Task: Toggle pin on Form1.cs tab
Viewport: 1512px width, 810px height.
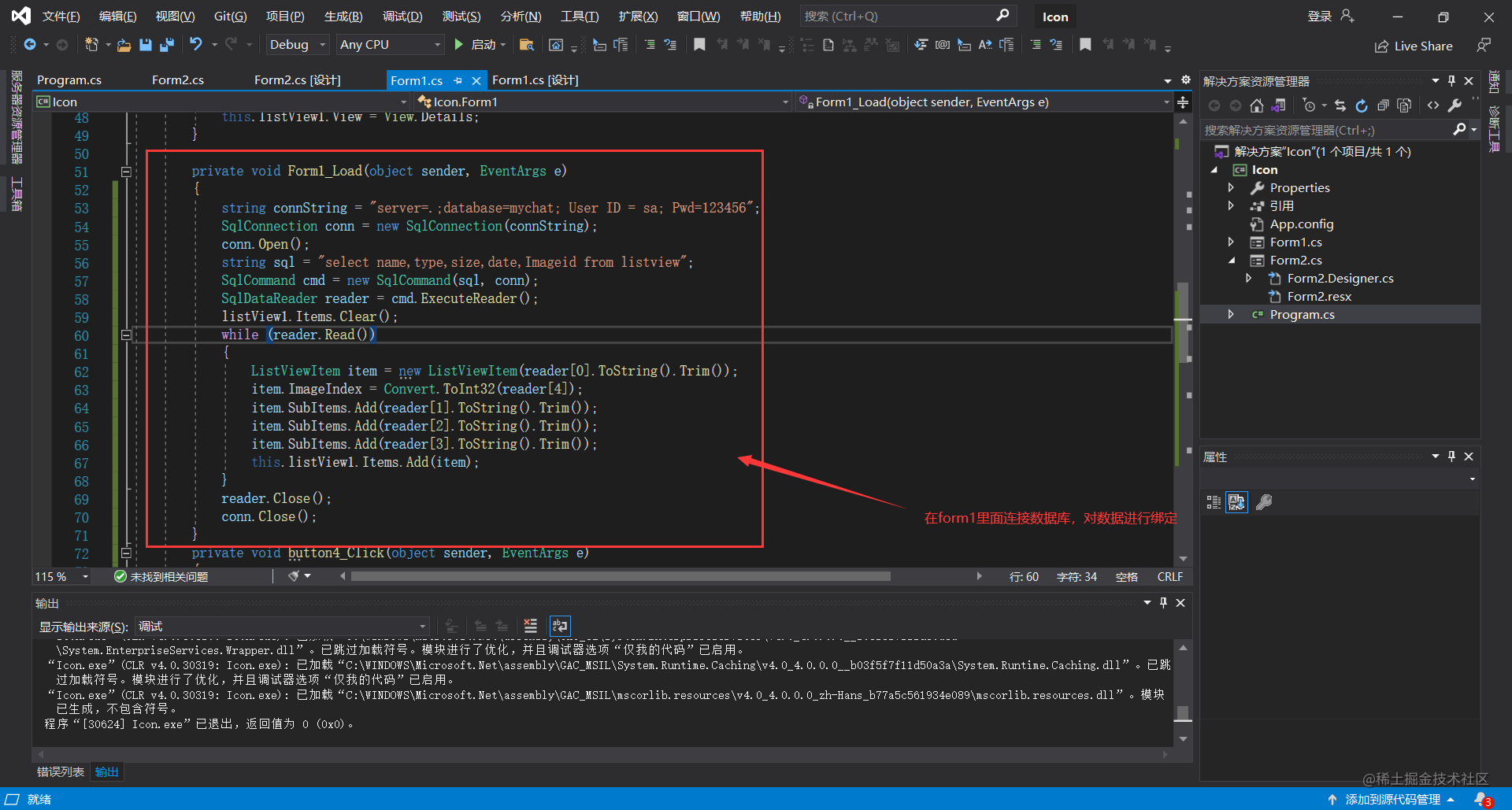Action: point(458,80)
